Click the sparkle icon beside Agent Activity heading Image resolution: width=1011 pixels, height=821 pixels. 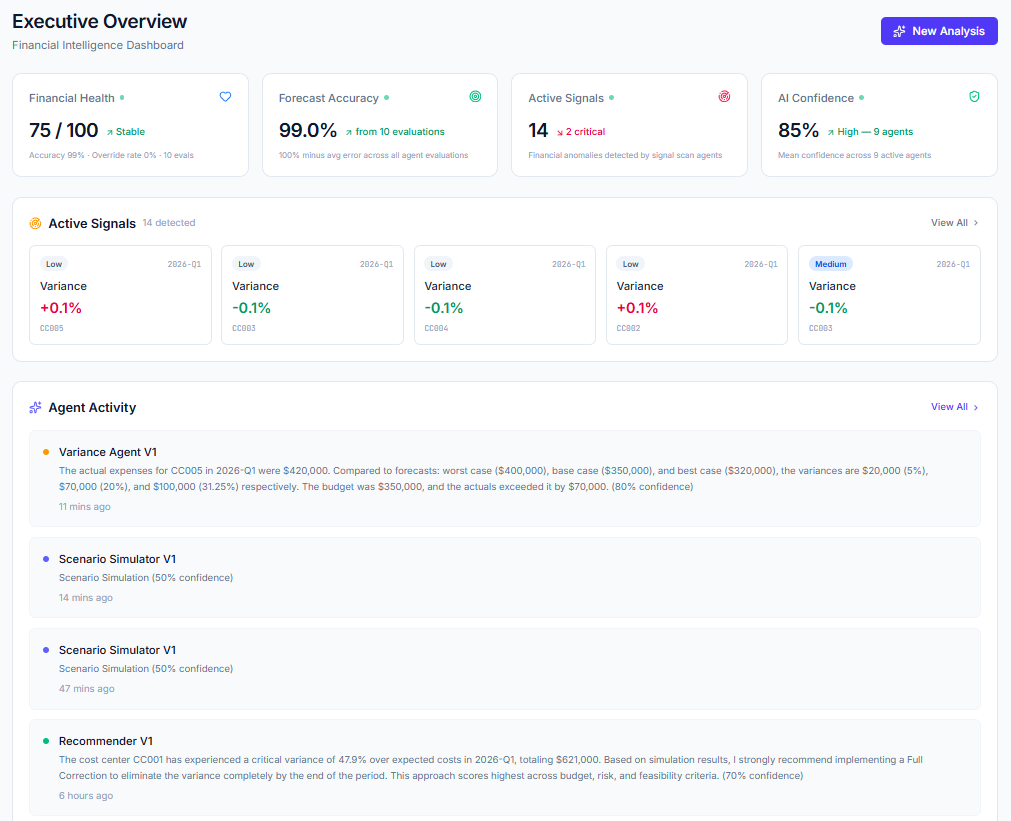[34, 407]
